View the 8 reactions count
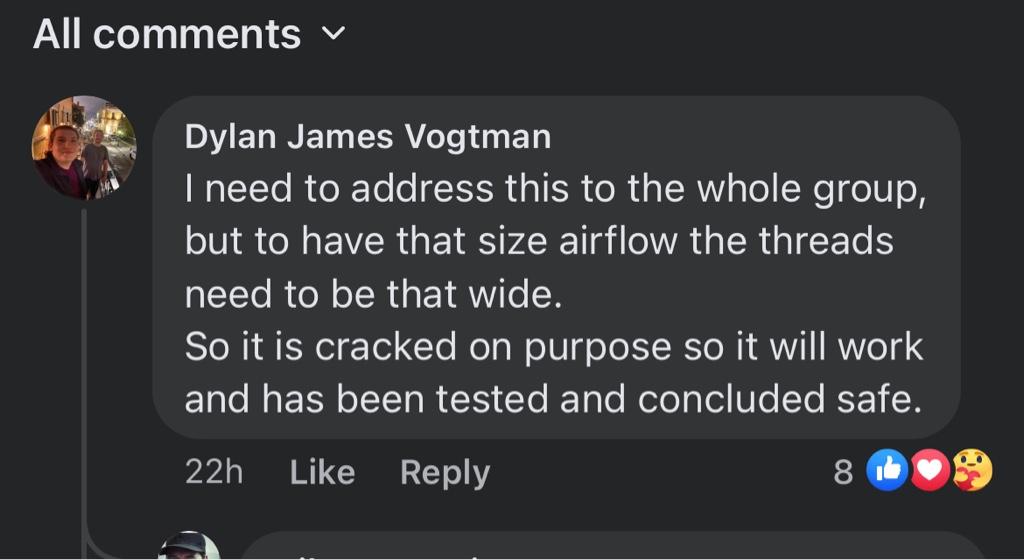Image resolution: width=1024 pixels, height=560 pixels. [844, 472]
